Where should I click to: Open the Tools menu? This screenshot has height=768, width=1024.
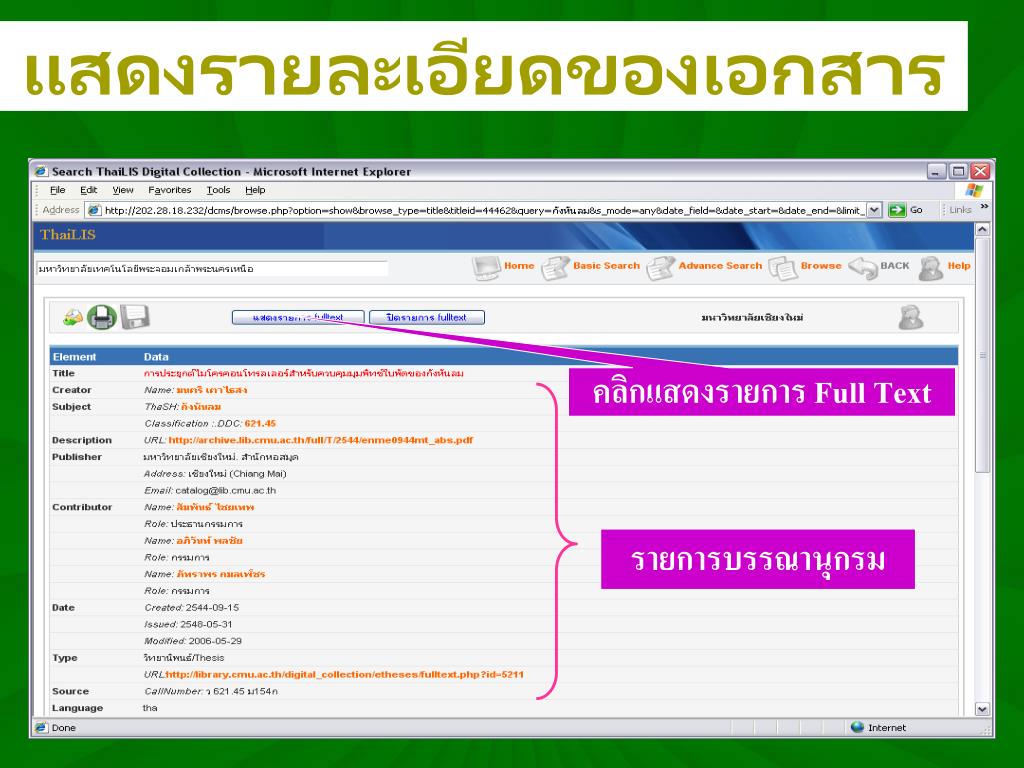(218, 190)
